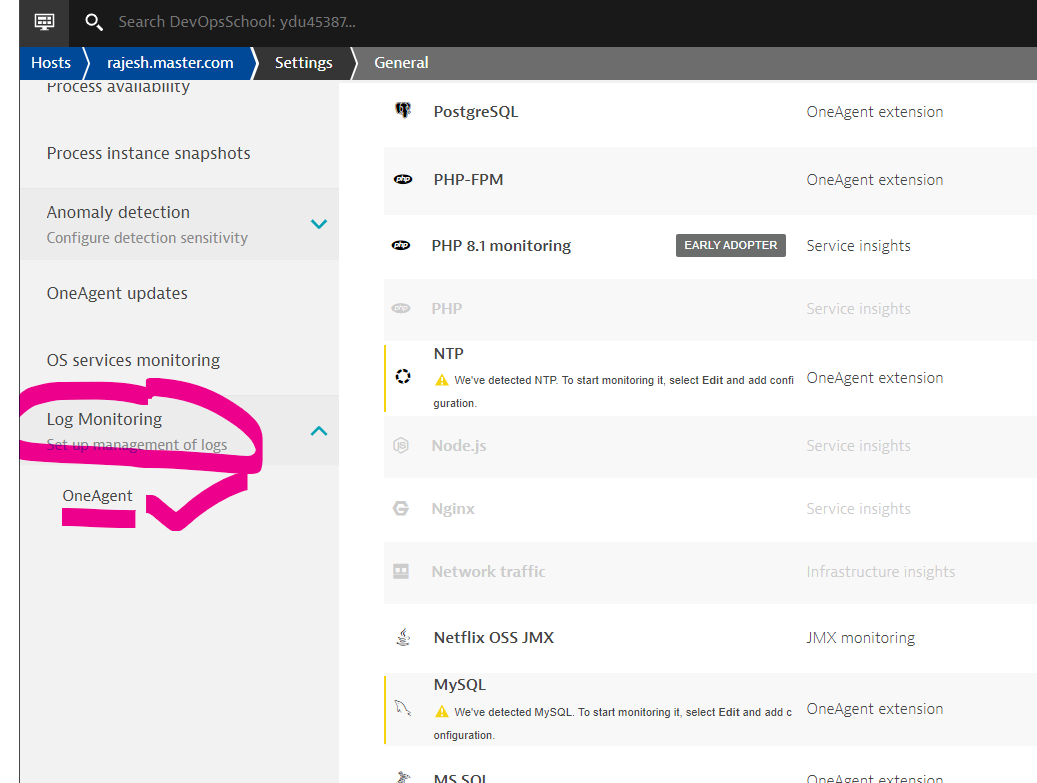Select the Settings breadcrumb
The image size is (1037, 783).
[304, 63]
